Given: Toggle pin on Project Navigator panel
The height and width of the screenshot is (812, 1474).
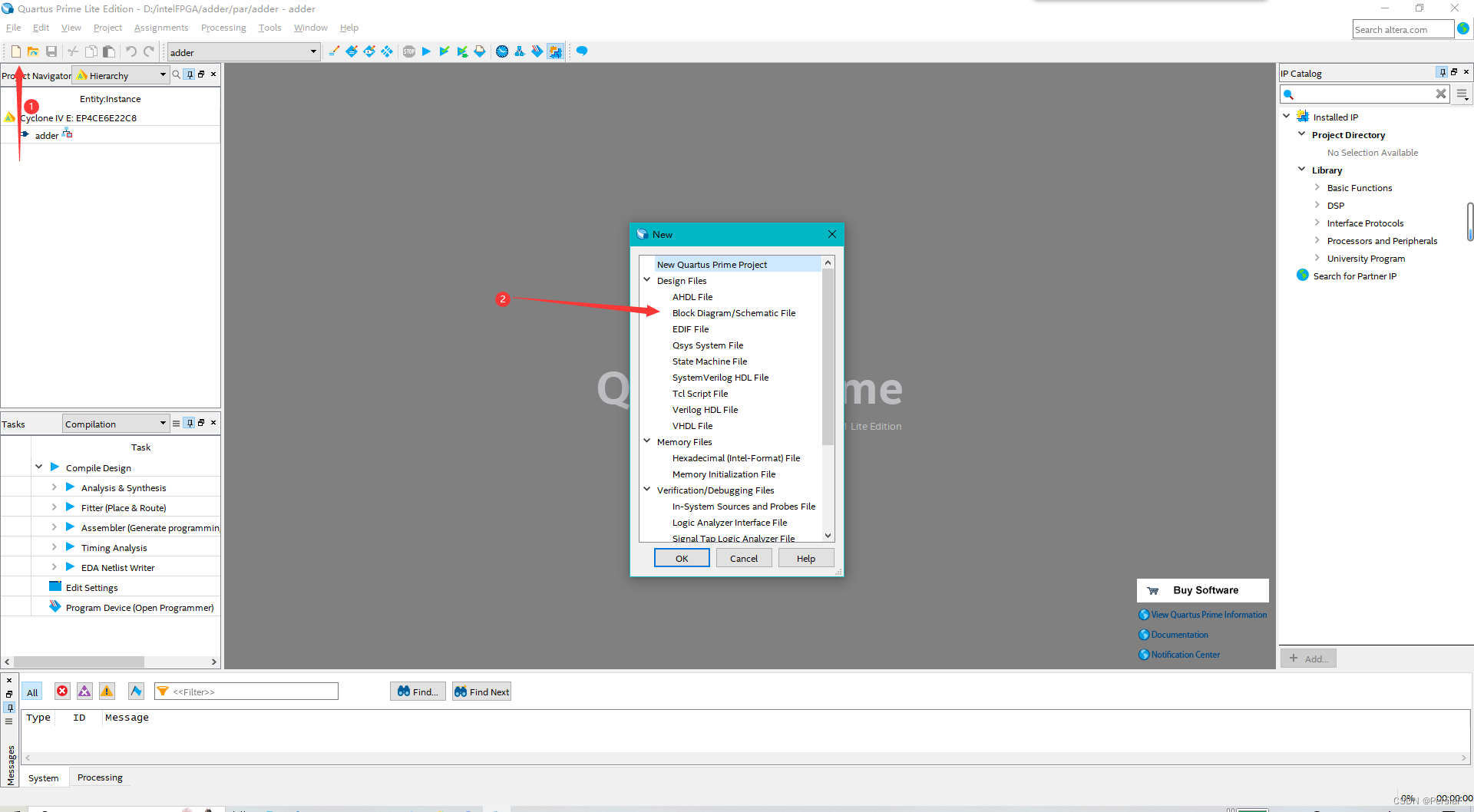Looking at the screenshot, I should click(x=190, y=74).
